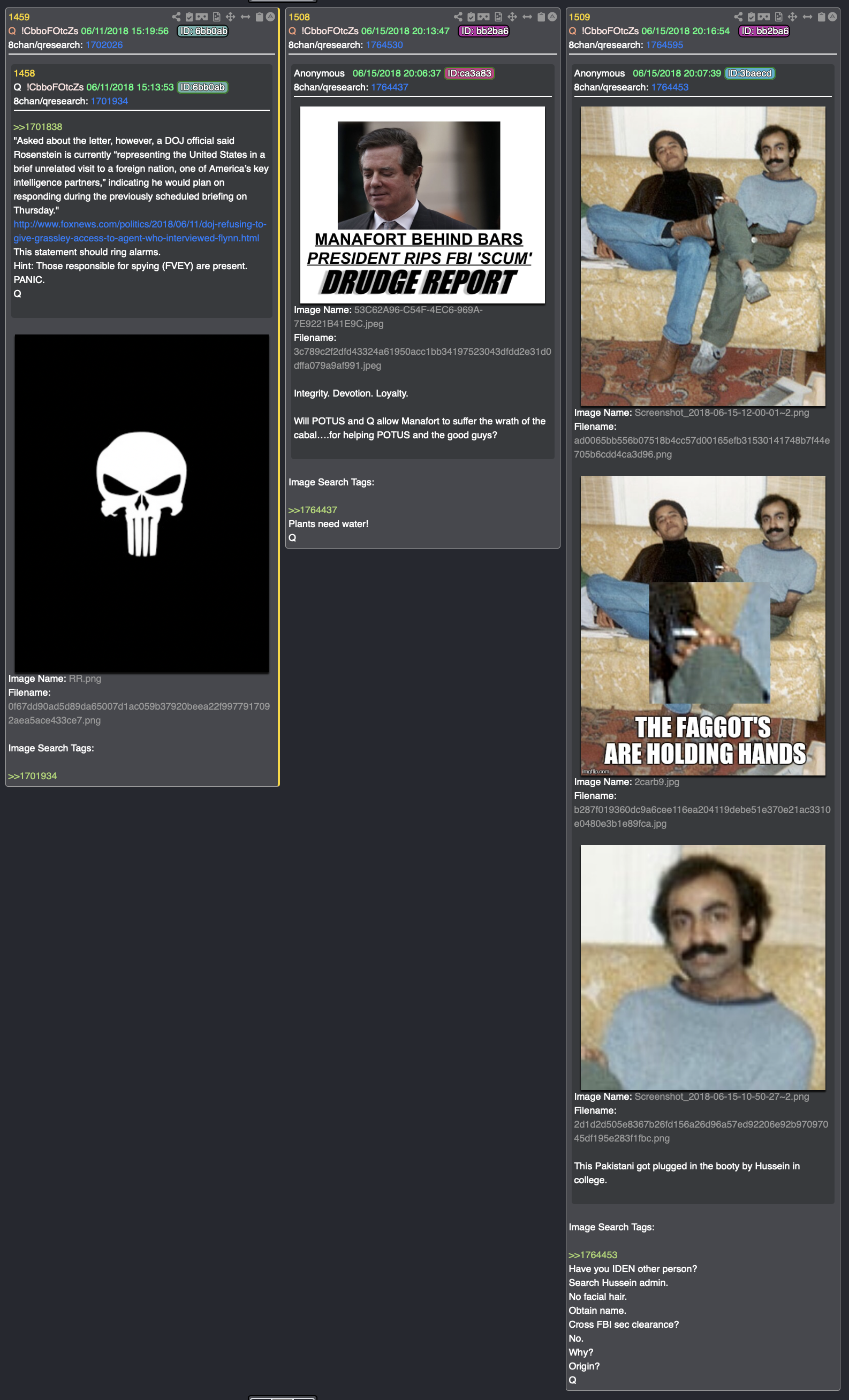Screen dimensions: 849x1400
Task: Share post 1508 using its share icon
Action: click(458, 17)
